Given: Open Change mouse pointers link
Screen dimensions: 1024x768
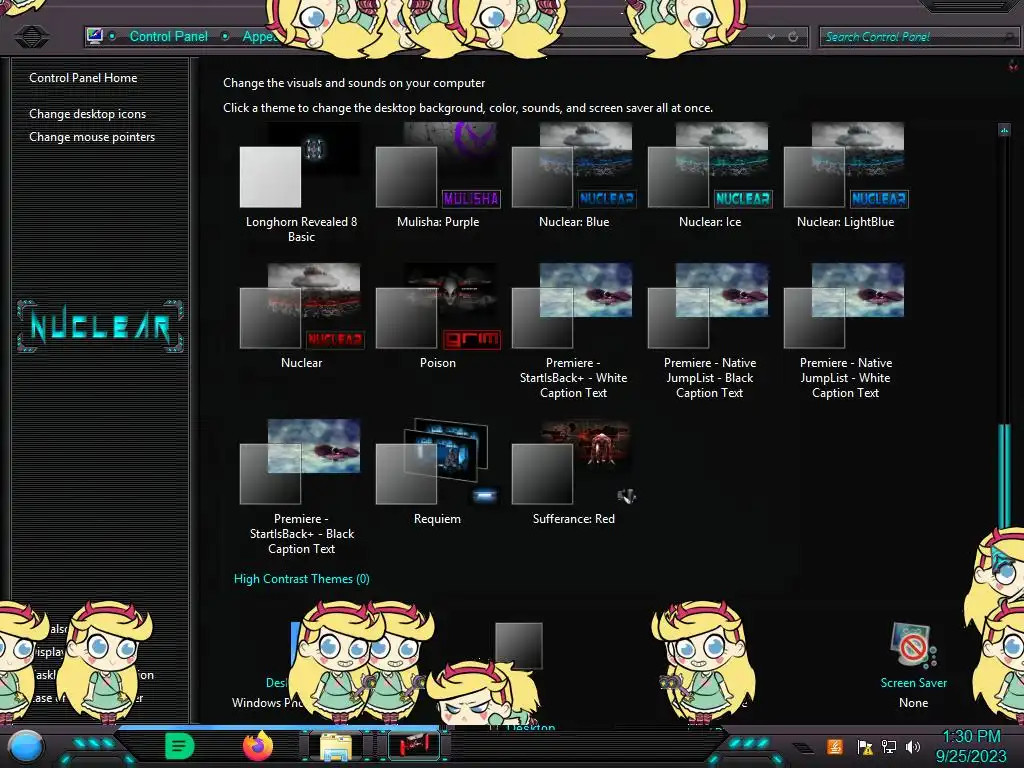Looking at the screenshot, I should pyautogui.click(x=92, y=136).
